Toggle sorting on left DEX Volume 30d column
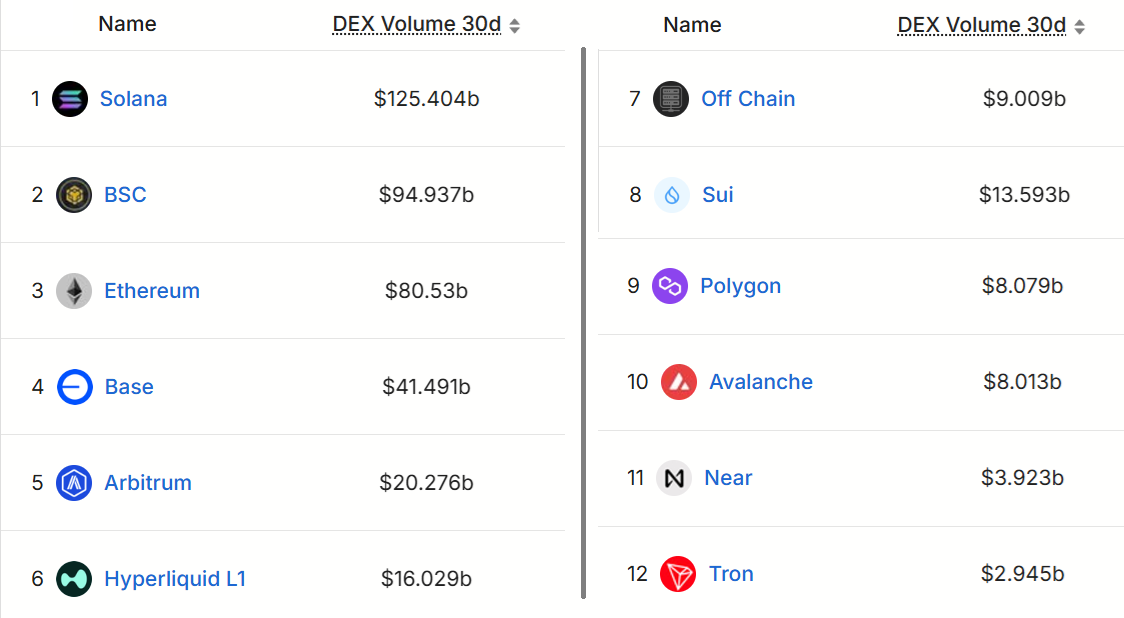This screenshot has width=1124, height=618. (420, 24)
